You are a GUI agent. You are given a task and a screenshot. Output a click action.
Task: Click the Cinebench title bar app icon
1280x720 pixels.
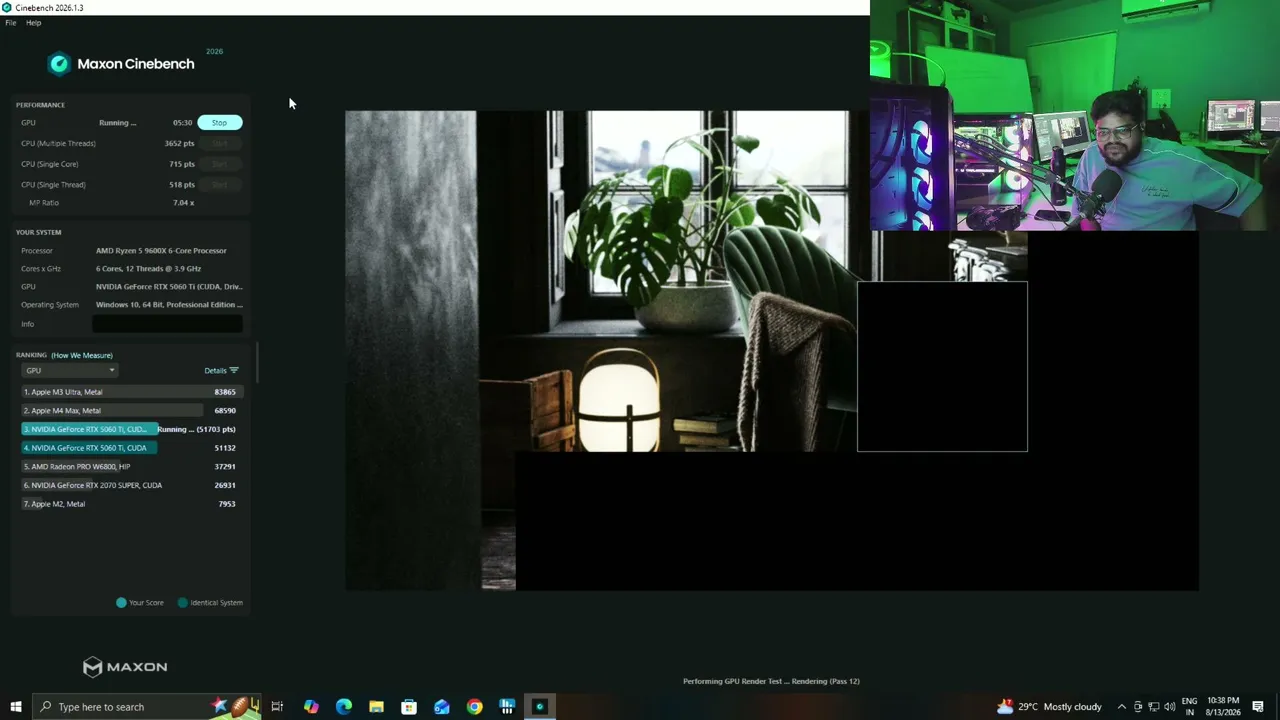pyautogui.click(x=7, y=7)
